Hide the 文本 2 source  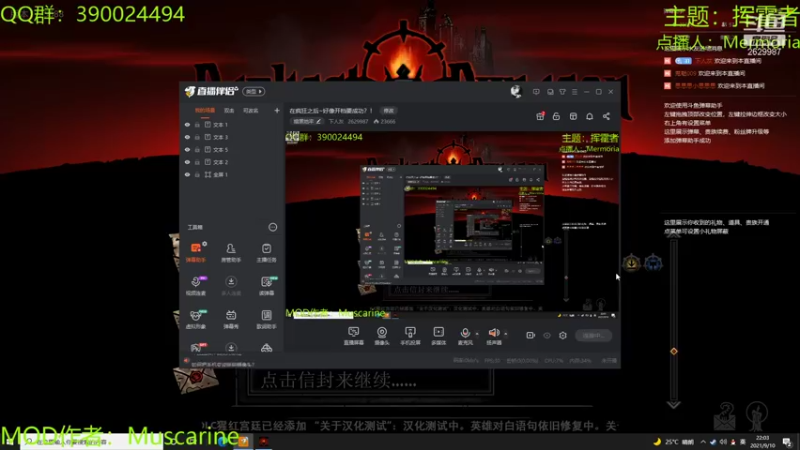tap(187, 162)
